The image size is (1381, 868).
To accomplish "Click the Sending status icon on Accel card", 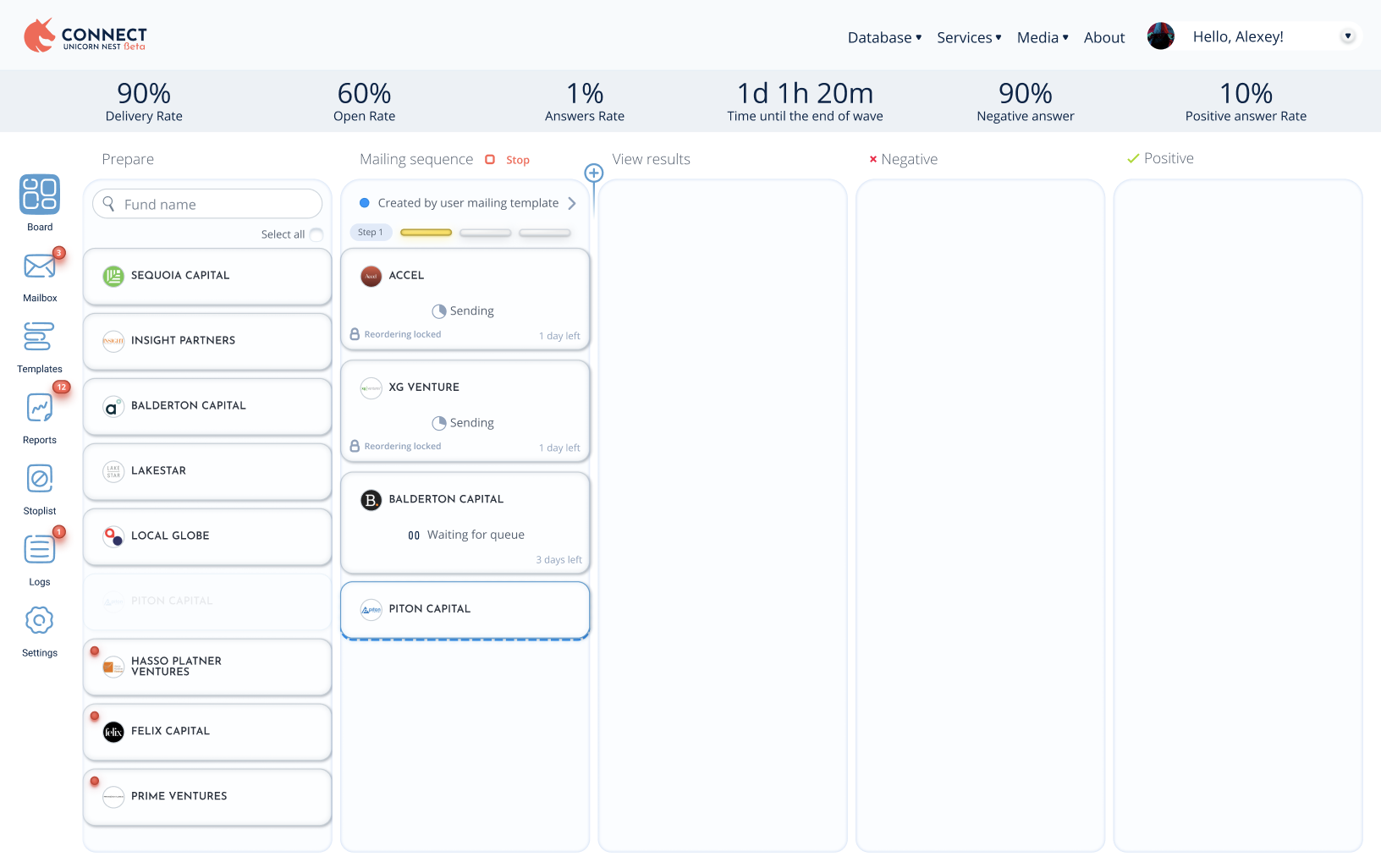I will [x=439, y=311].
